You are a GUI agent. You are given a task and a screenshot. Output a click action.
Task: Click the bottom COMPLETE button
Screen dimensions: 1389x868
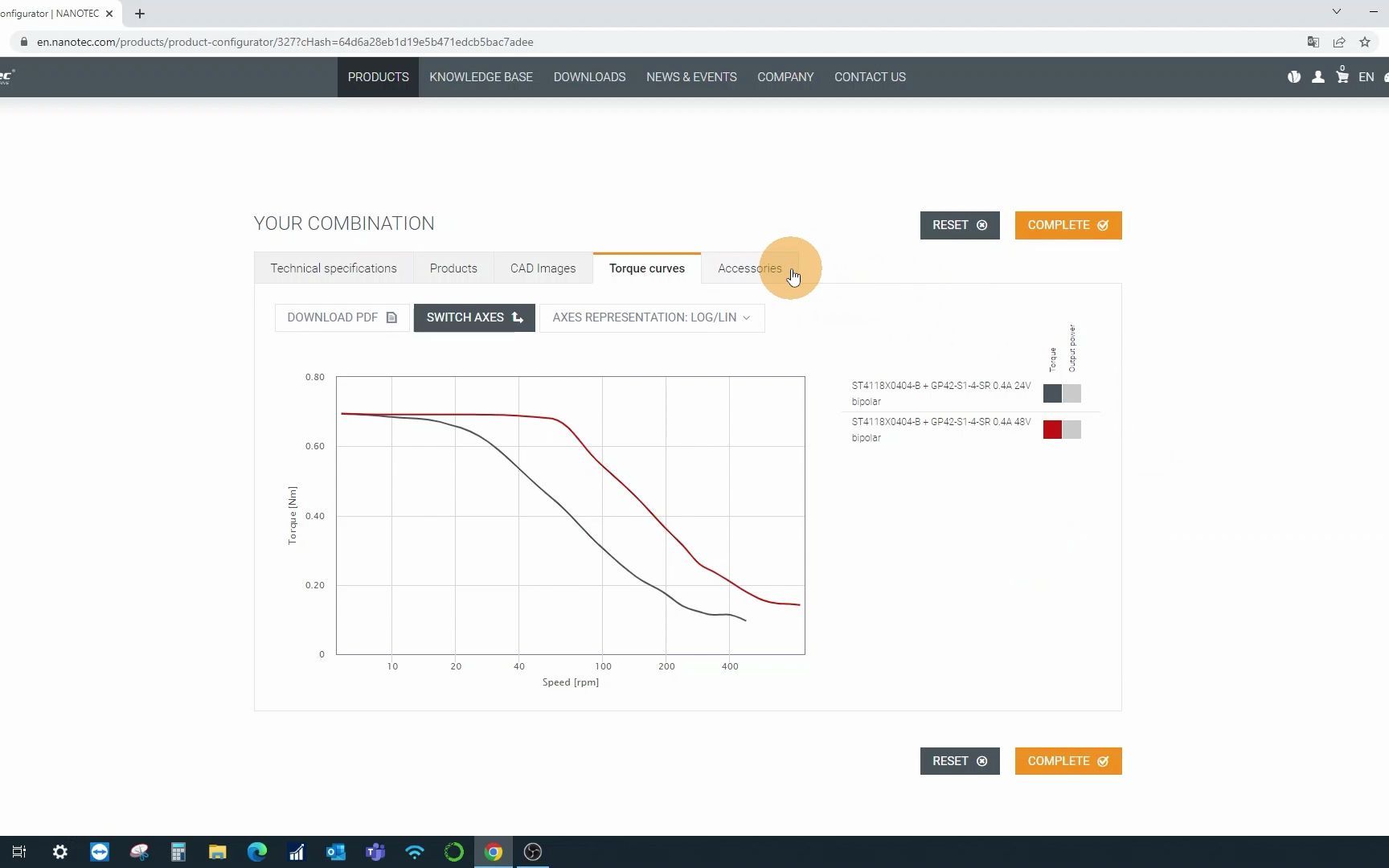(1068, 761)
